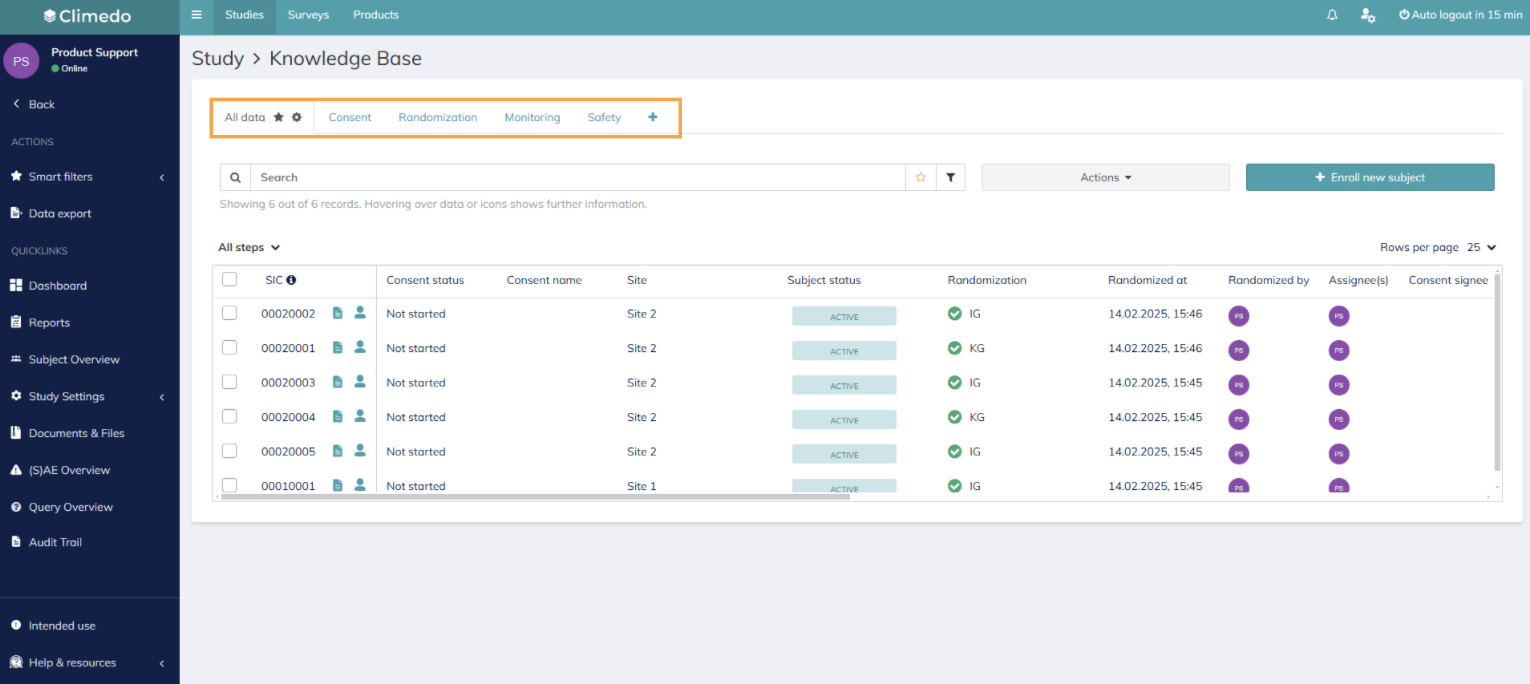Open the Surveys menu in top bar

click(308, 15)
